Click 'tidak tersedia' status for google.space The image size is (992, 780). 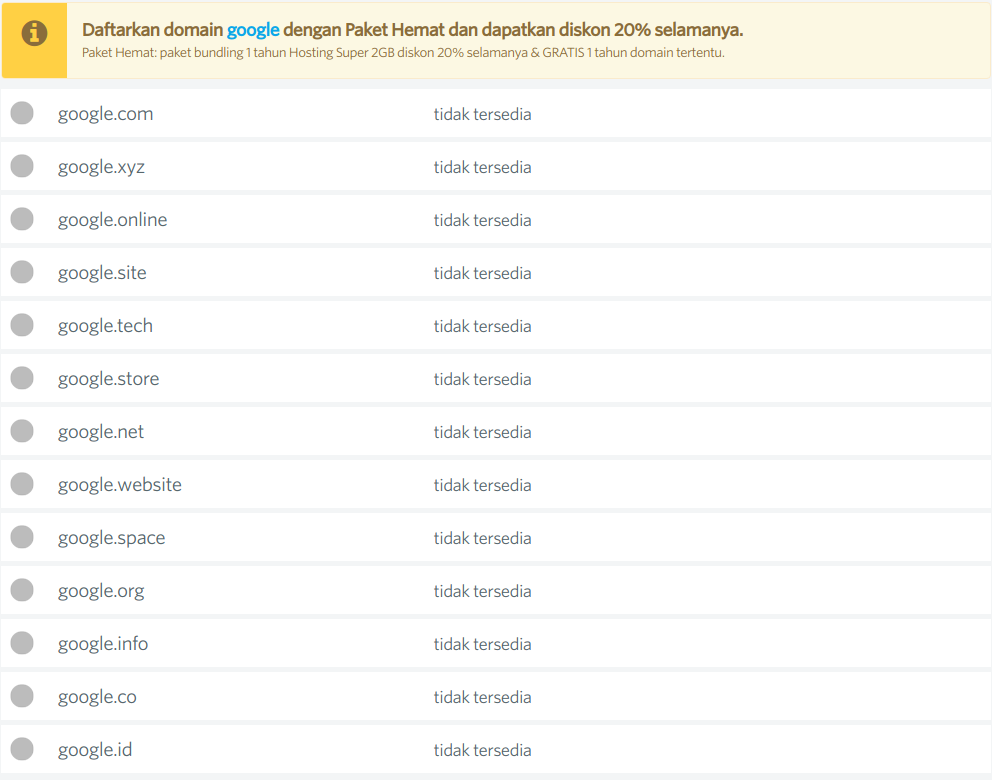click(482, 538)
